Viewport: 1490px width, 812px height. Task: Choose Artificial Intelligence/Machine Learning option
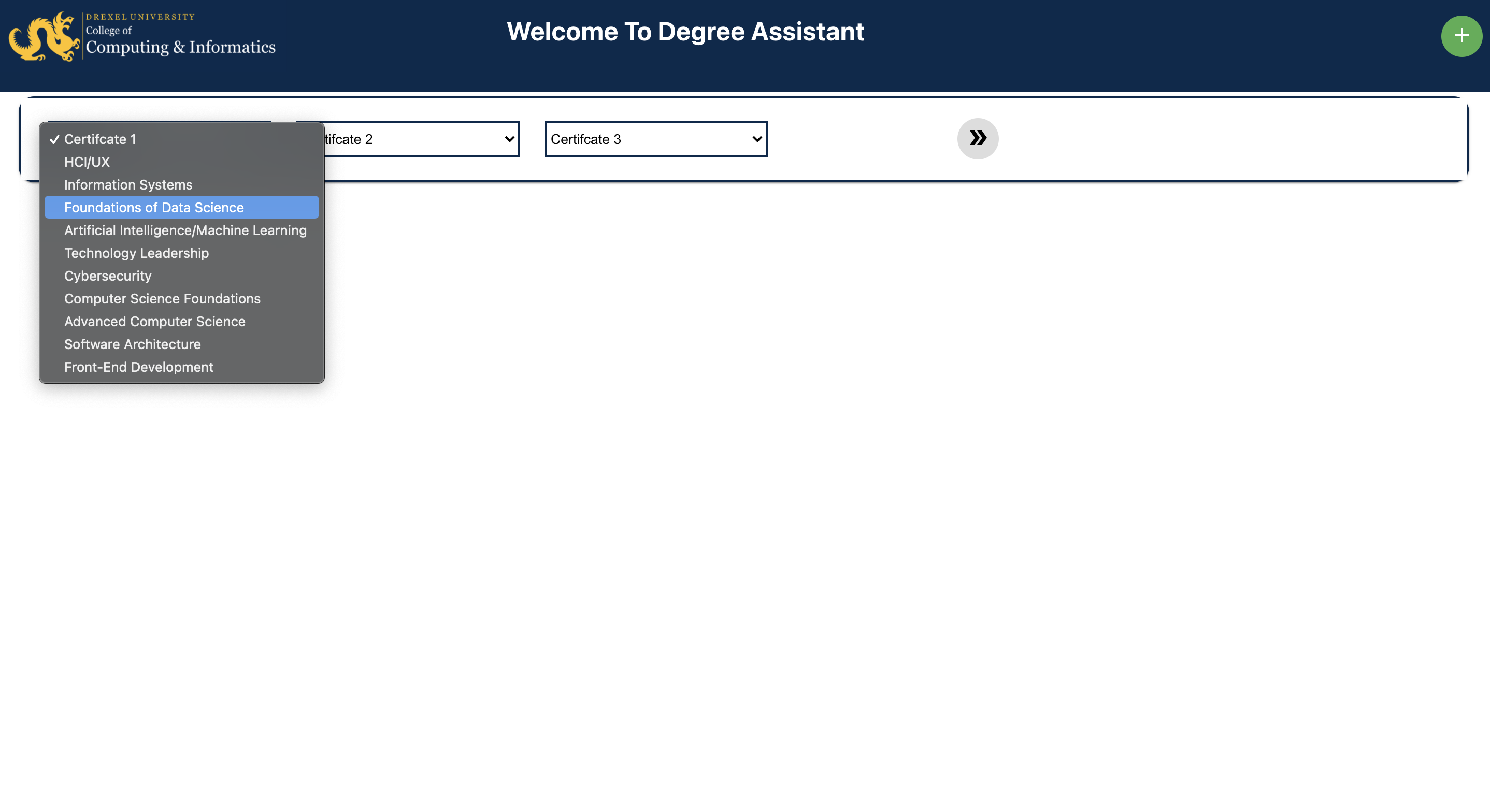[x=185, y=230]
